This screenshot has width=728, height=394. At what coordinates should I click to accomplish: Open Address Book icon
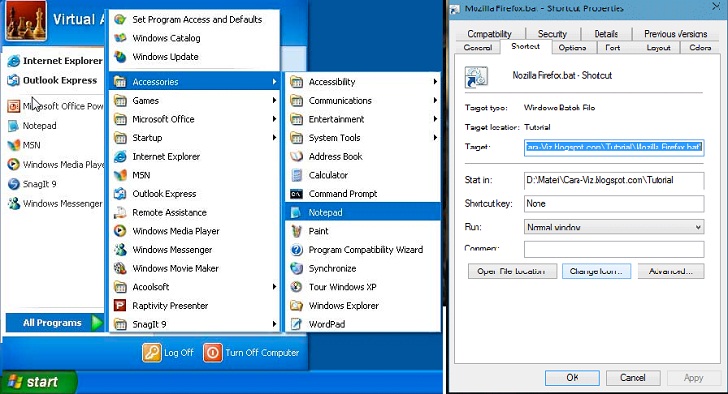(x=296, y=156)
